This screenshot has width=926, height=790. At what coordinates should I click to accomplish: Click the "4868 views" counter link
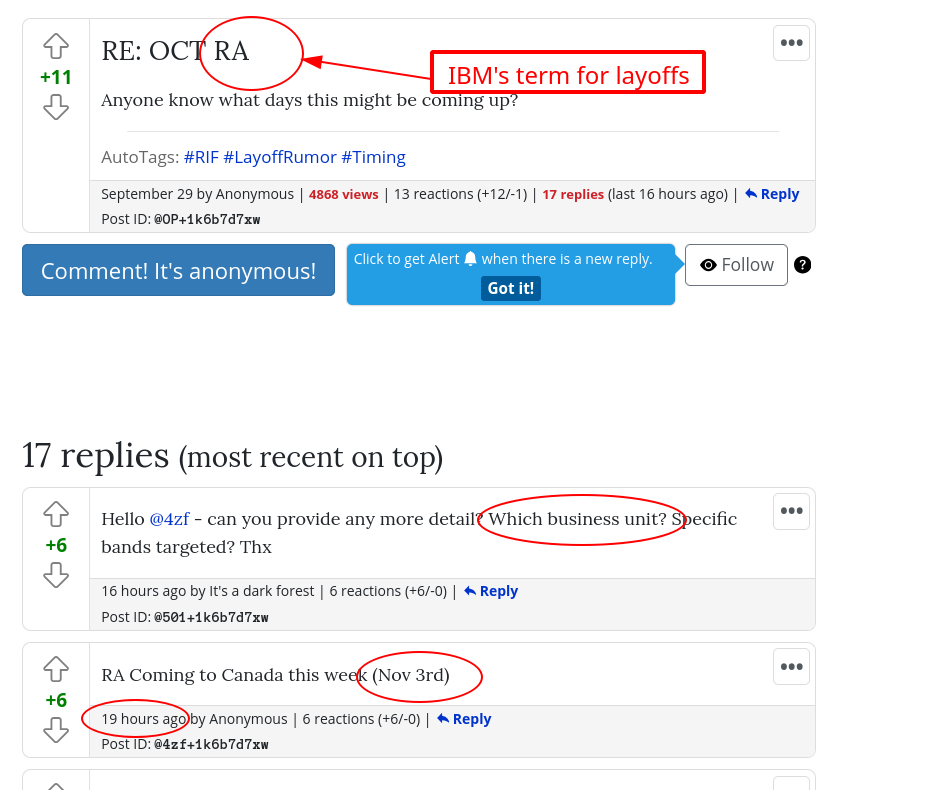[x=343, y=193]
